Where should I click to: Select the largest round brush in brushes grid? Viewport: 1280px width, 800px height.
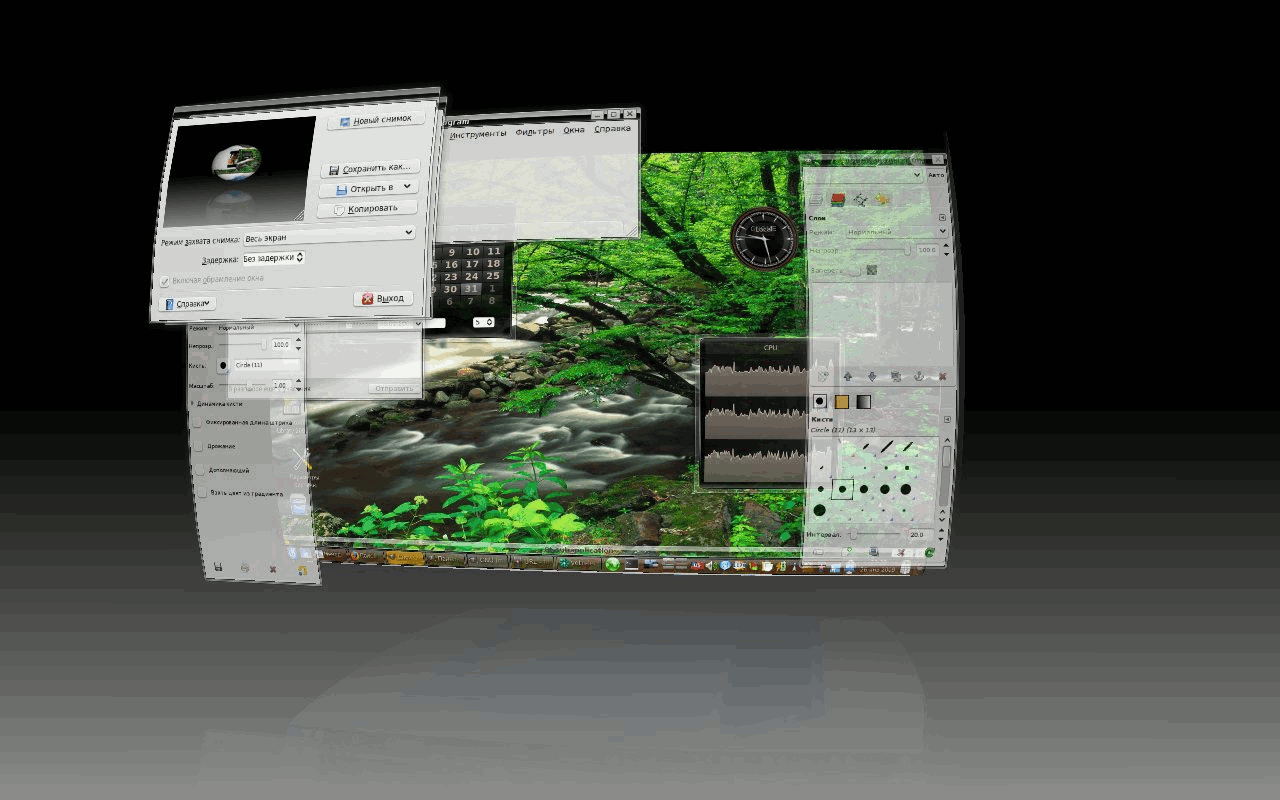tap(820, 510)
